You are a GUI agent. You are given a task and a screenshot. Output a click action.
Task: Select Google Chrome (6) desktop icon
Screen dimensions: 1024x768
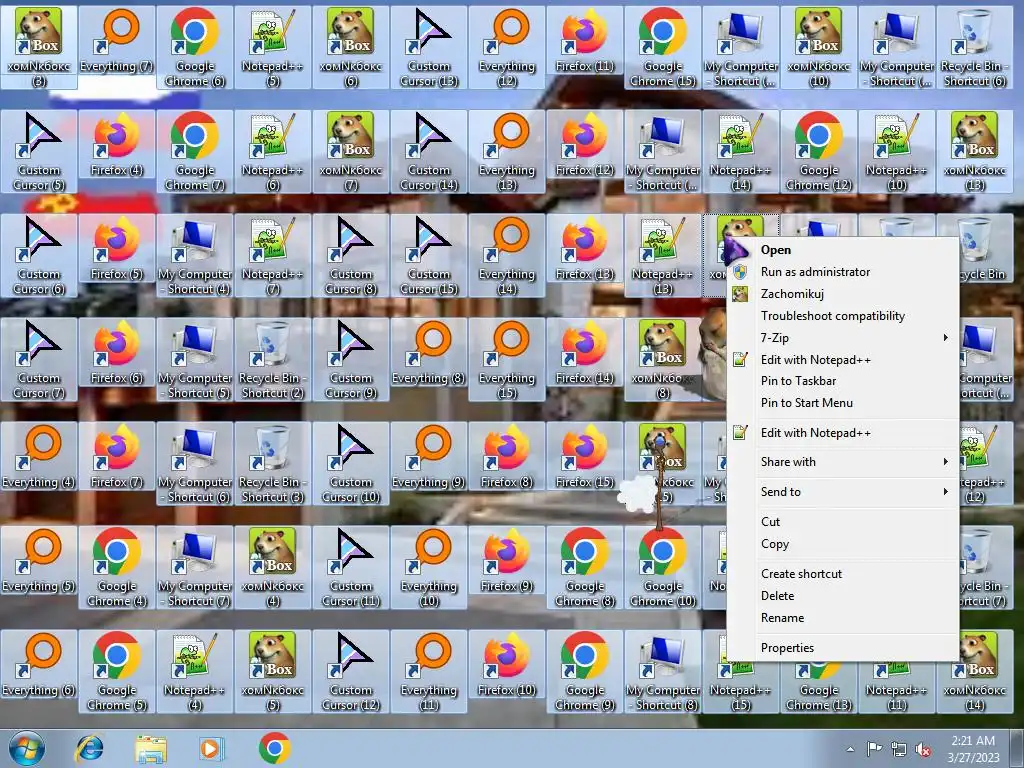(195, 48)
